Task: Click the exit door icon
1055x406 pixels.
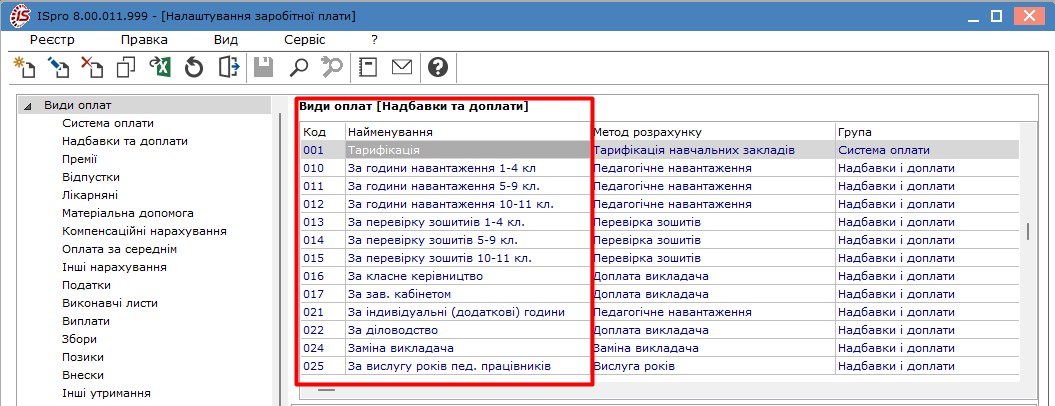Action: (229, 67)
